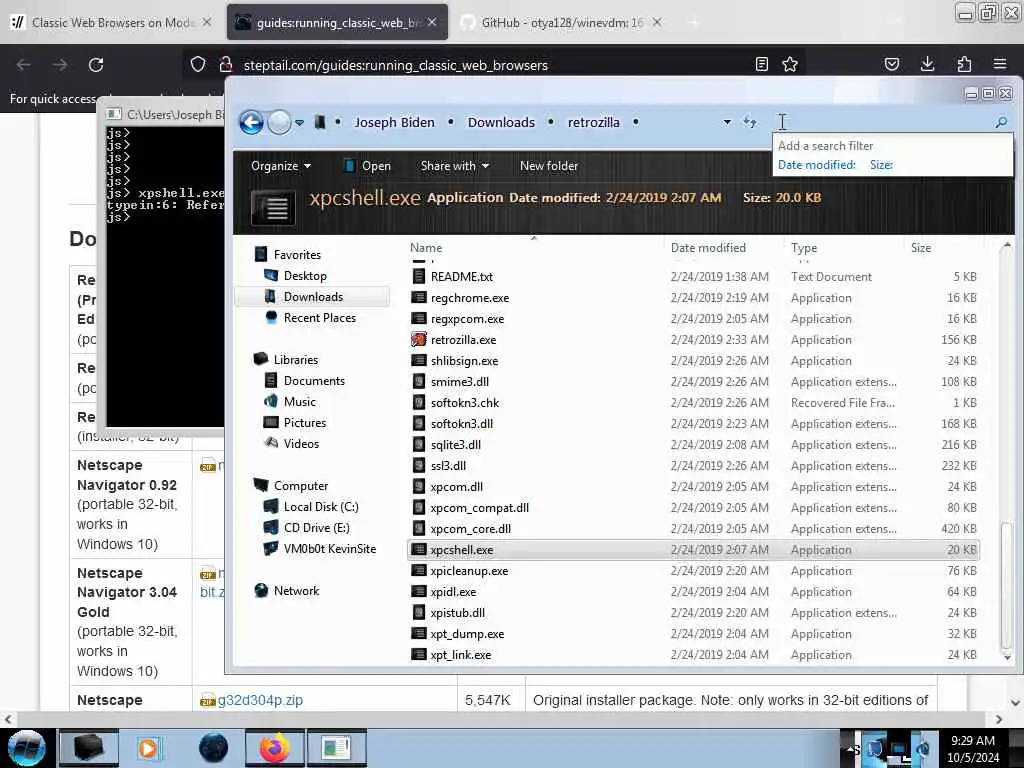Viewport: 1024px width, 768px height.
Task: Open the VM0b0t KevinSite location
Action: click(x=329, y=549)
